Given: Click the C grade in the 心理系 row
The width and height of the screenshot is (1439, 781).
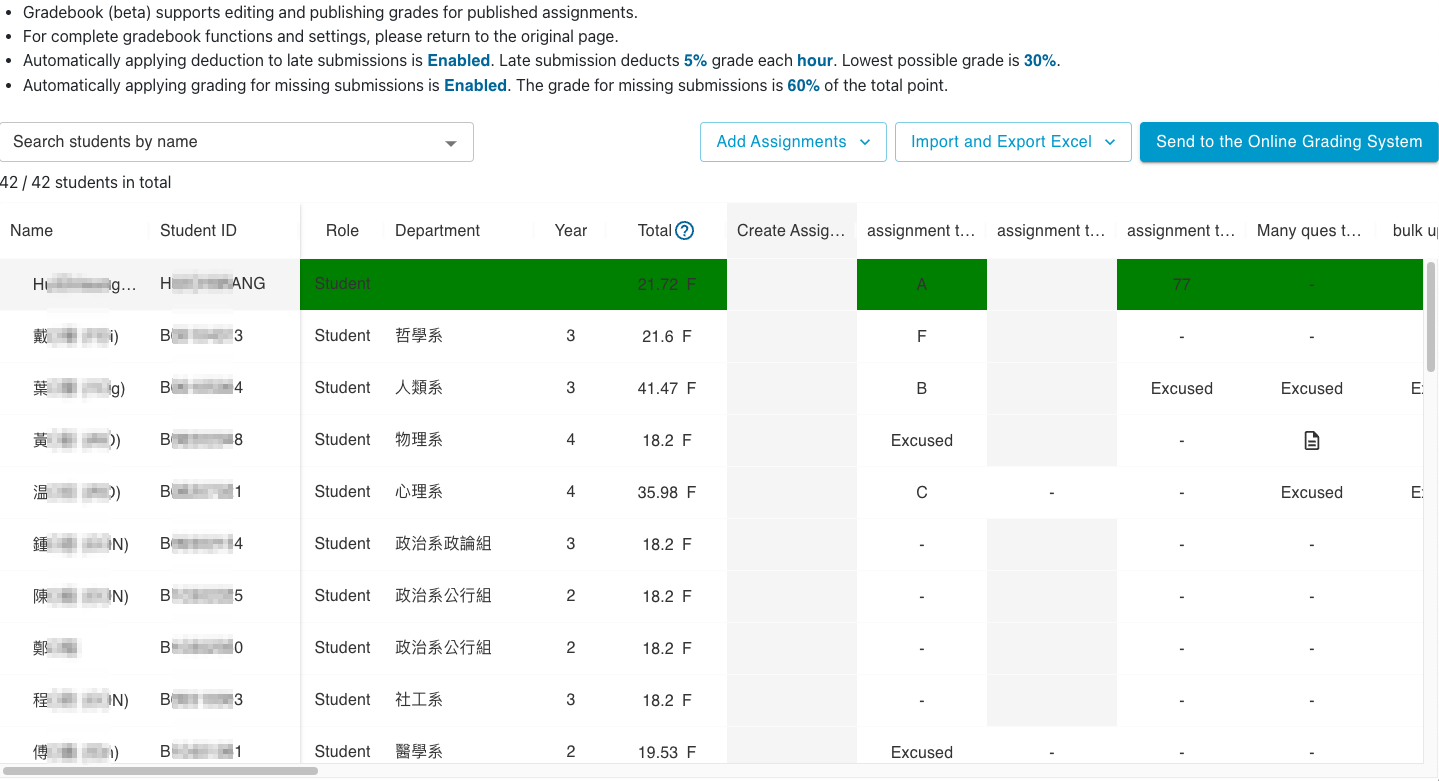Looking at the screenshot, I should tap(922, 492).
